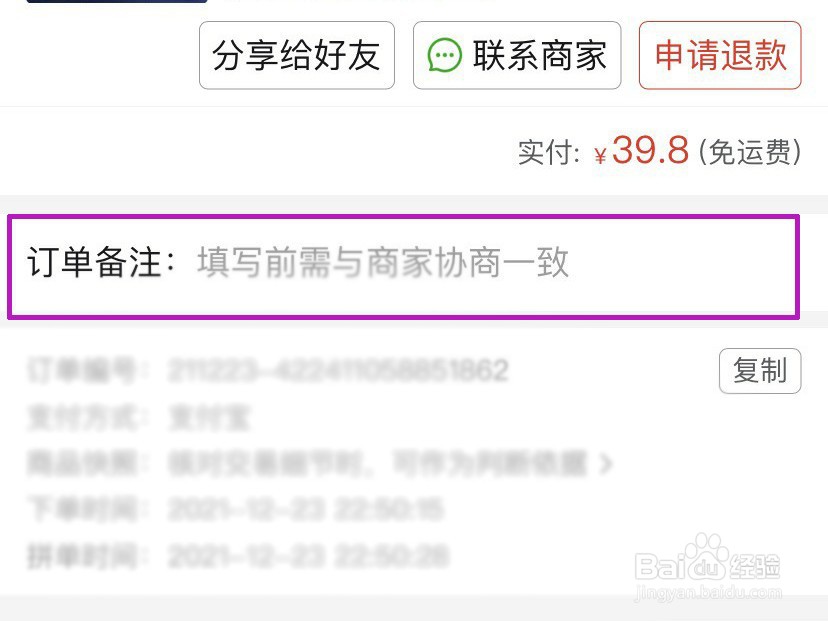Click the 免运费 free shipping label

coord(750,152)
